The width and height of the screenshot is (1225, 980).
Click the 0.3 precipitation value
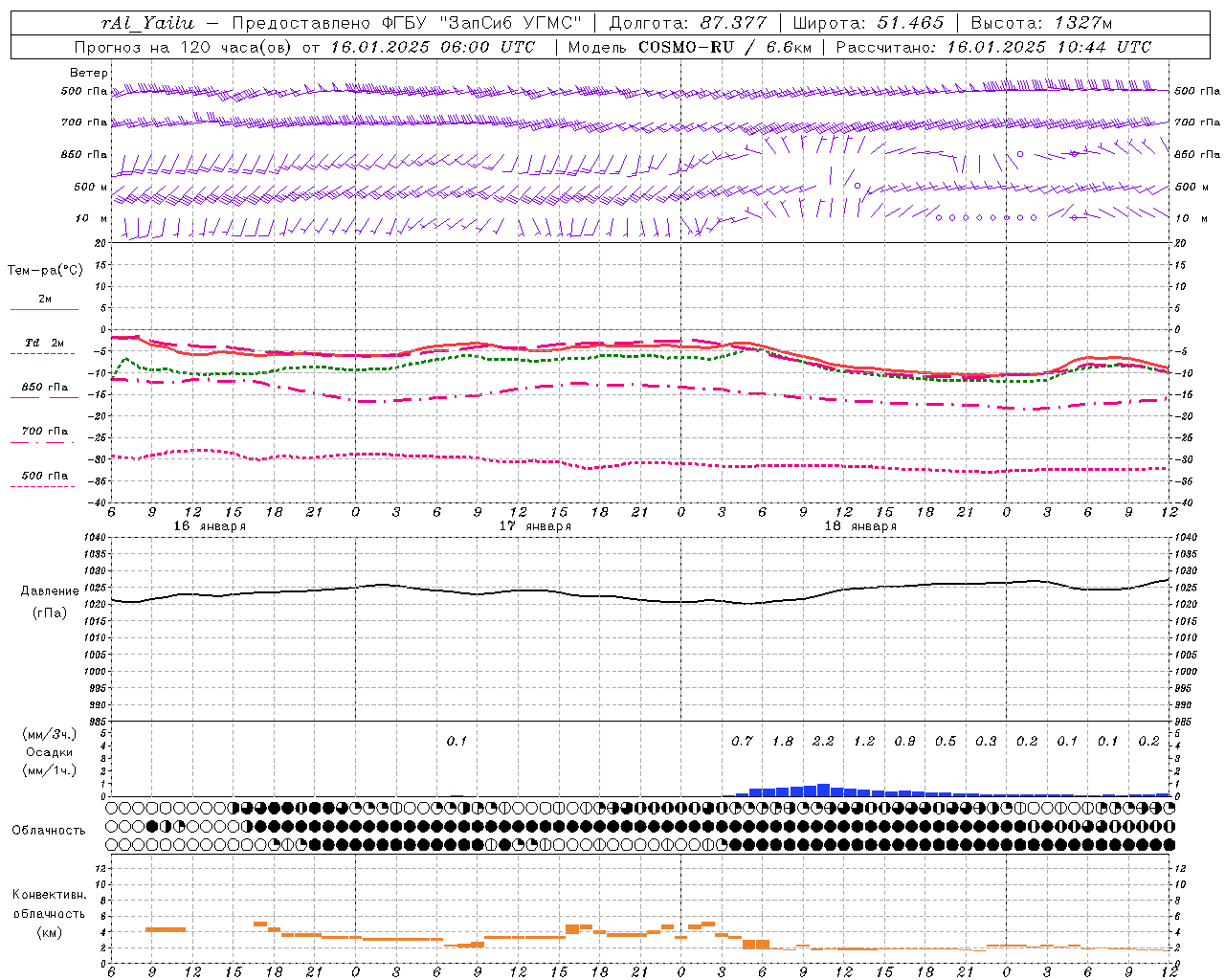[986, 742]
